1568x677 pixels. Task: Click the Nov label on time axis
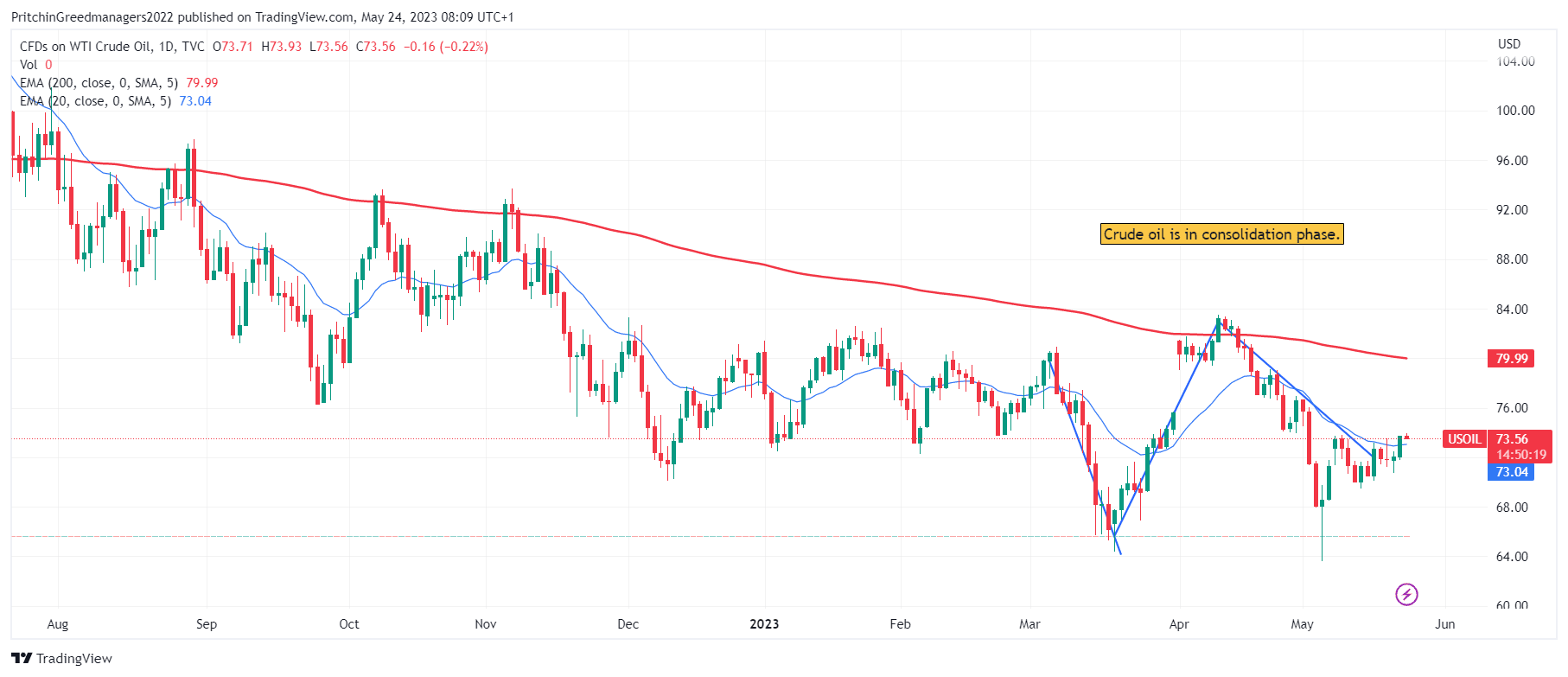486,623
